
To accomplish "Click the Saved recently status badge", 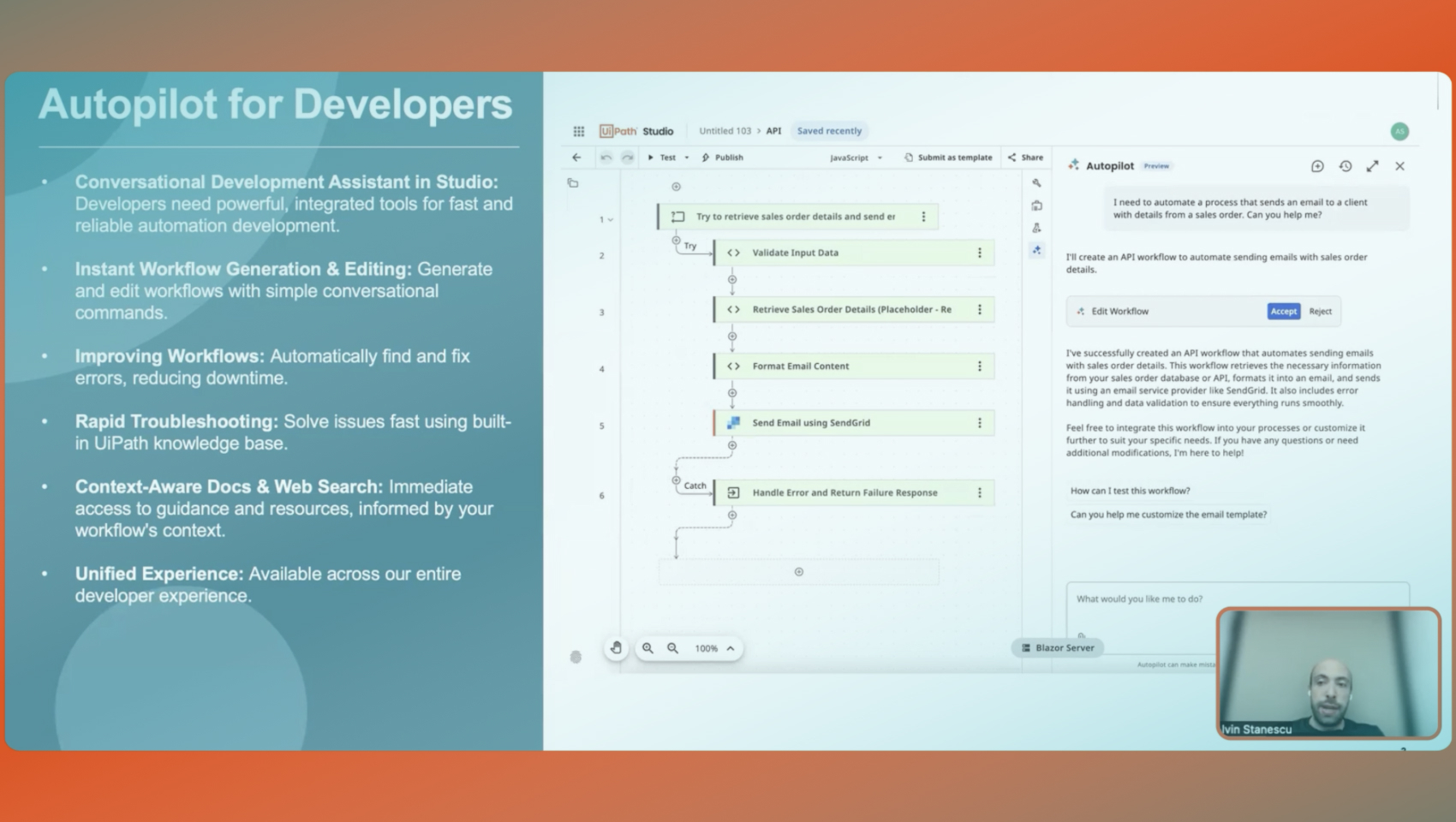I will coord(829,131).
